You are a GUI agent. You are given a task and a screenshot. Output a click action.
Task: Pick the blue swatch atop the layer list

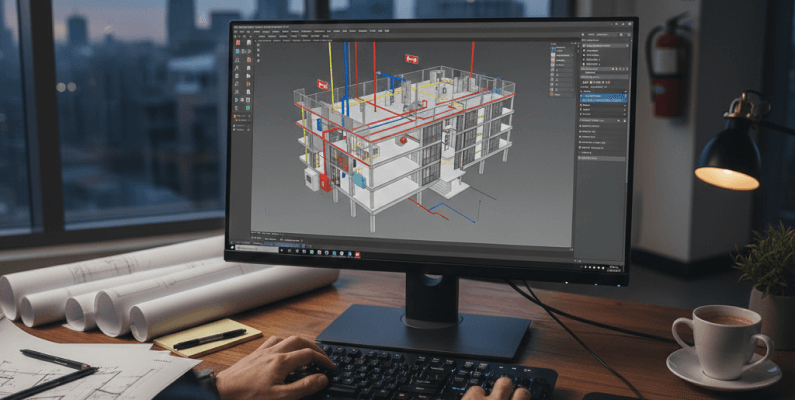pyautogui.click(x=555, y=47)
